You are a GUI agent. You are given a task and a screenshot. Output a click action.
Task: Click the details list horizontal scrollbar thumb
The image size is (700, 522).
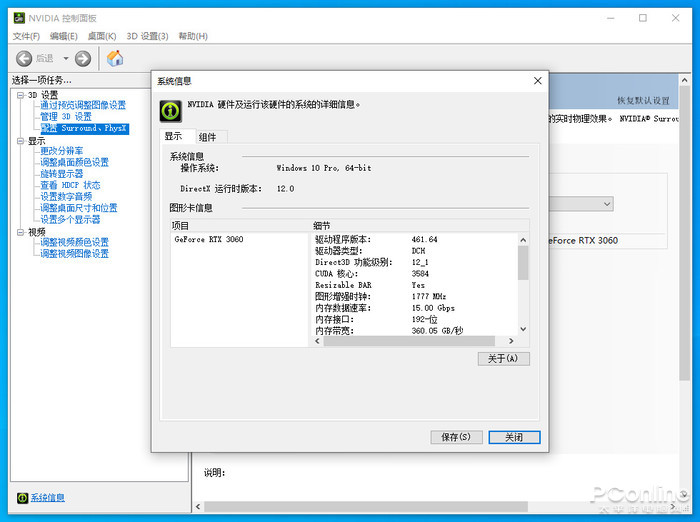pyautogui.click(x=409, y=341)
